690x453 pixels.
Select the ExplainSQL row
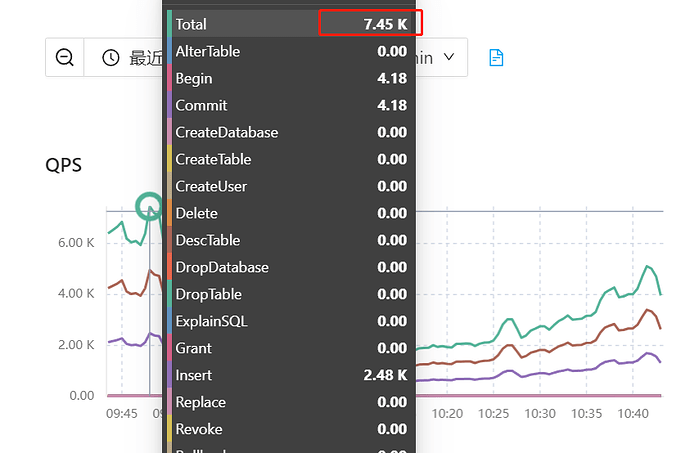[x=291, y=321]
